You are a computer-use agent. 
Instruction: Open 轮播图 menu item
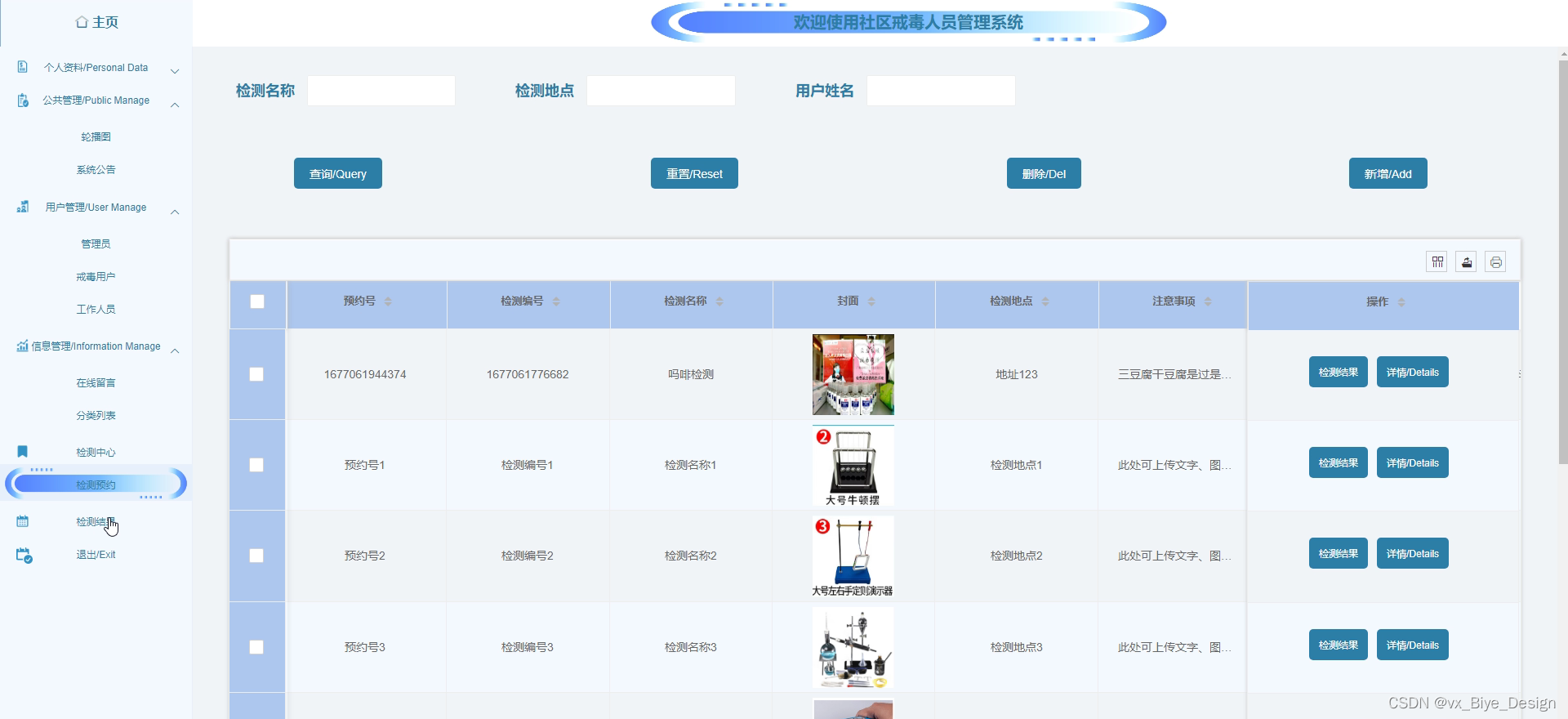pyautogui.click(x=96, y=137)
